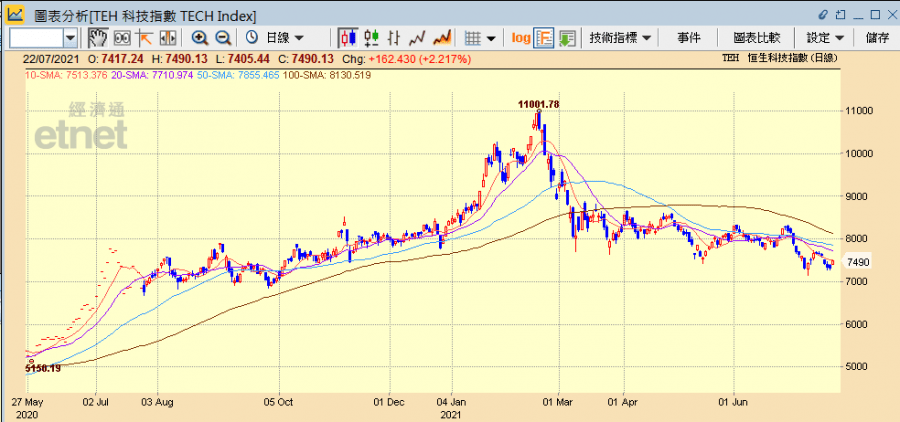This screenshot has width=900, height=422.
Task: Click the stock code input field
Action: [x=35, y=37]
